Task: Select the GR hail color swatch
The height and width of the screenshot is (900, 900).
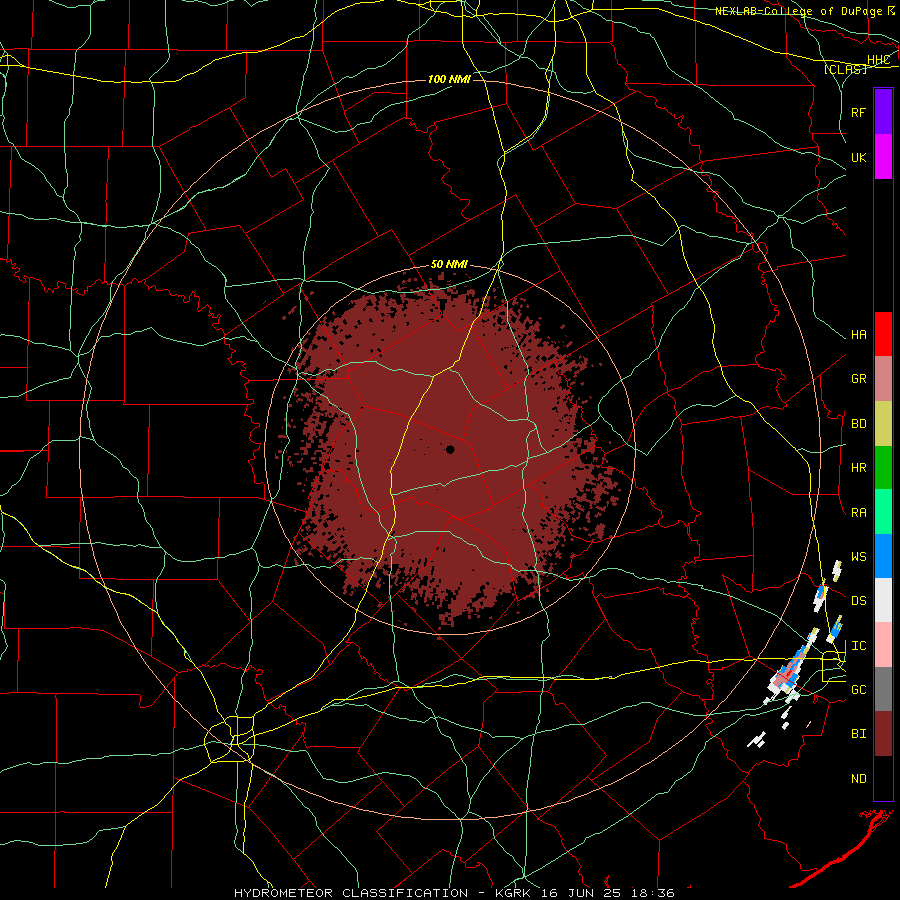Action: [x=883, y=378]
